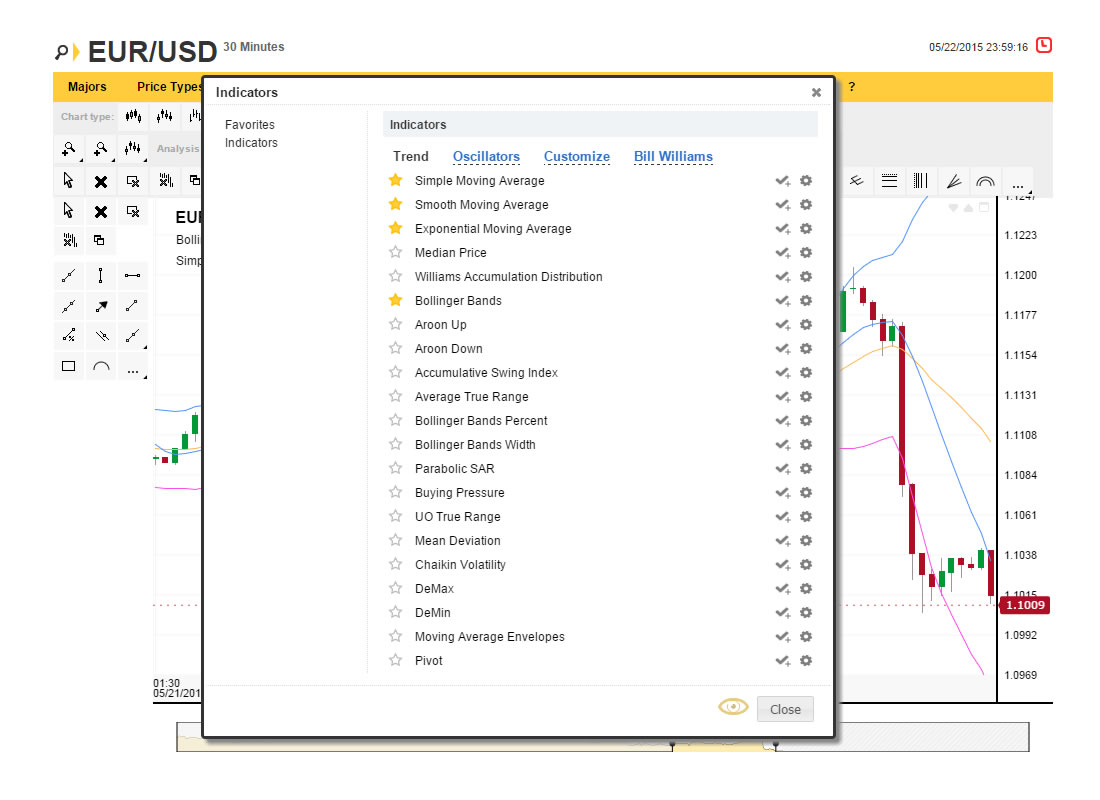Screen dimensions: 1100x800
Task: Pick the vertical line drawing tool
Action: [100, 275]
